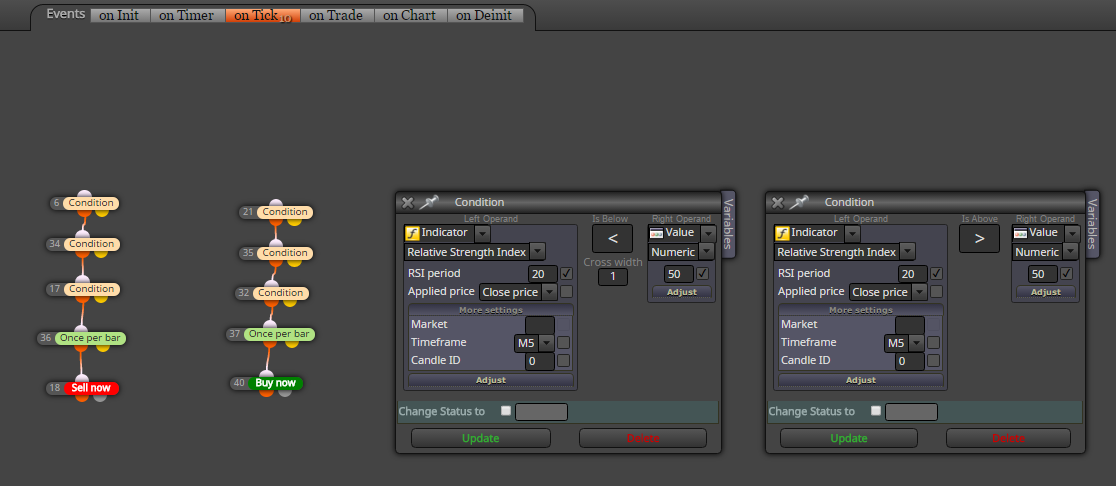Open Indicator dropdown in Is Below panel
The height and width of the screenshot is (486, 1116).
[x=482, y=233]
